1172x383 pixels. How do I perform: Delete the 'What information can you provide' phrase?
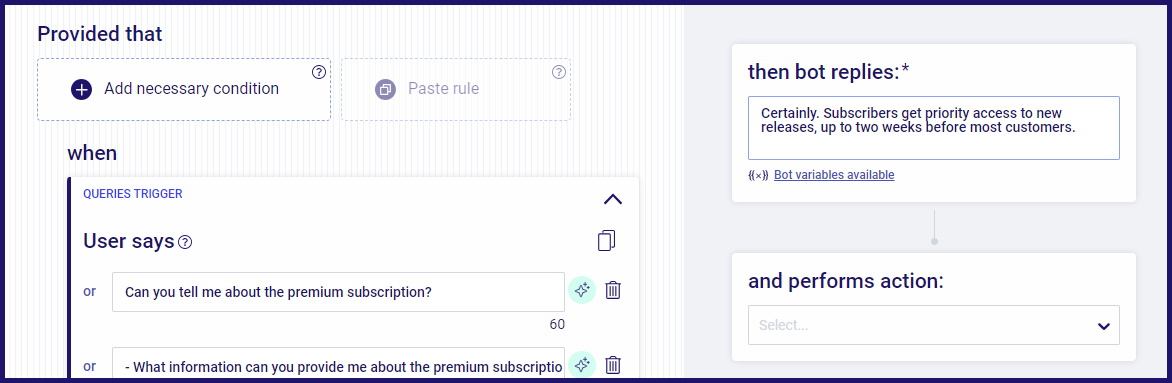pyautogui.click(x=613, y=365)
